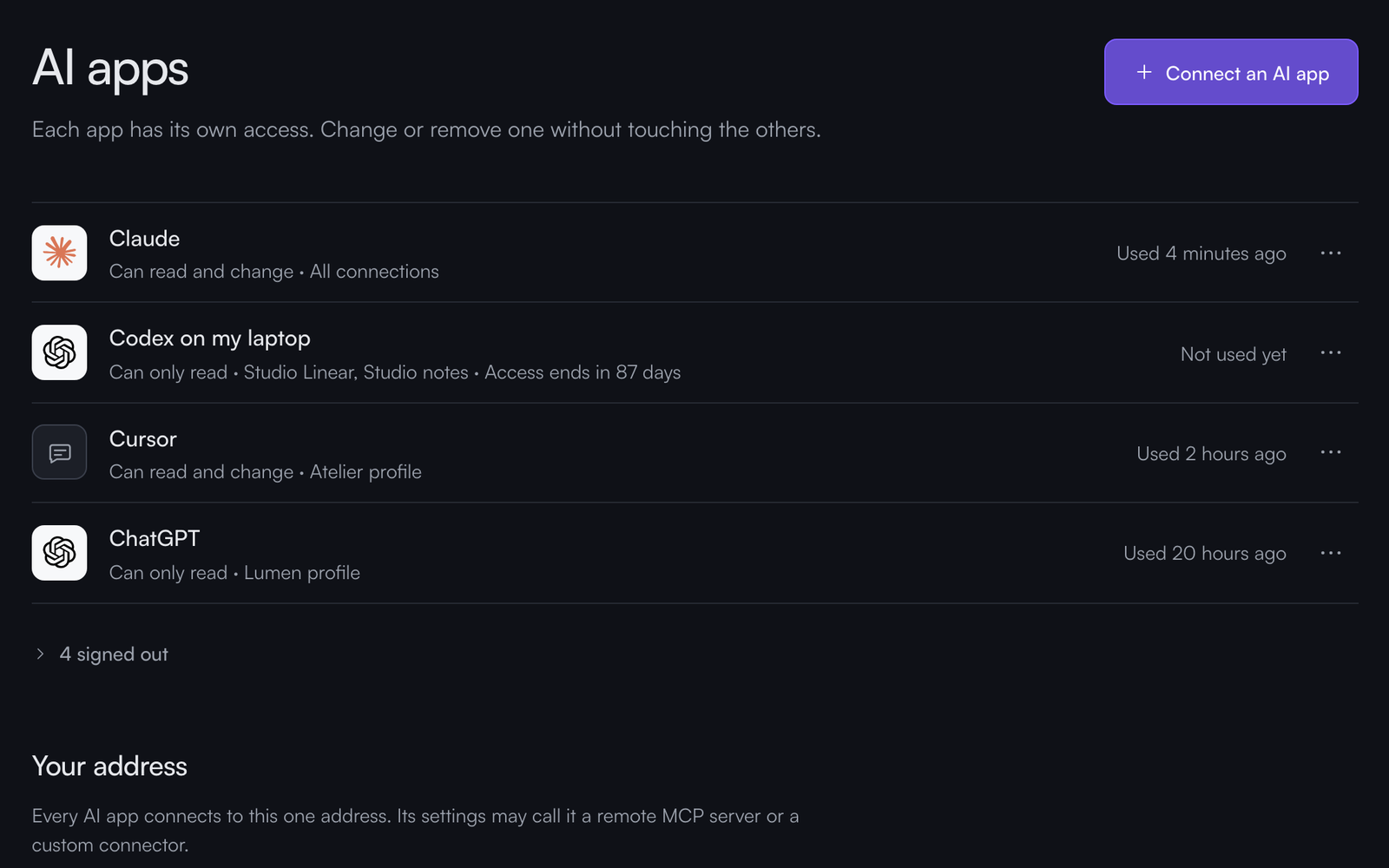
Task: Click 'Used 20 hours ago' status text
Action: 1205,554
